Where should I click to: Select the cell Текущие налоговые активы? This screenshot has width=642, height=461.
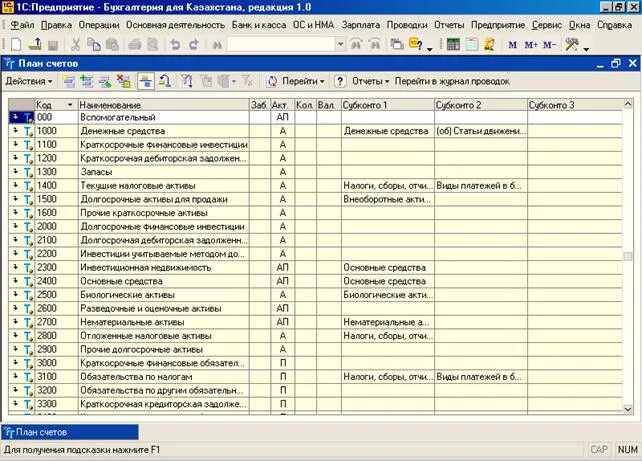163,185
